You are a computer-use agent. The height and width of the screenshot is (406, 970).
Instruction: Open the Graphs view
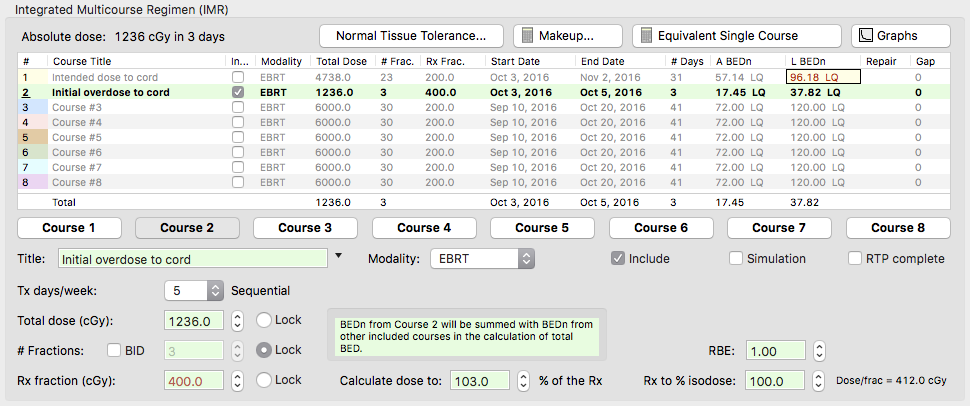(900, 36)
